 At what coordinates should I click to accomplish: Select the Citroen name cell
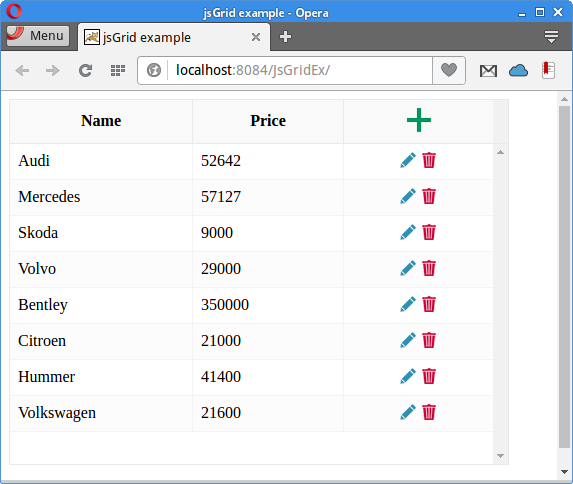[101, 341]
